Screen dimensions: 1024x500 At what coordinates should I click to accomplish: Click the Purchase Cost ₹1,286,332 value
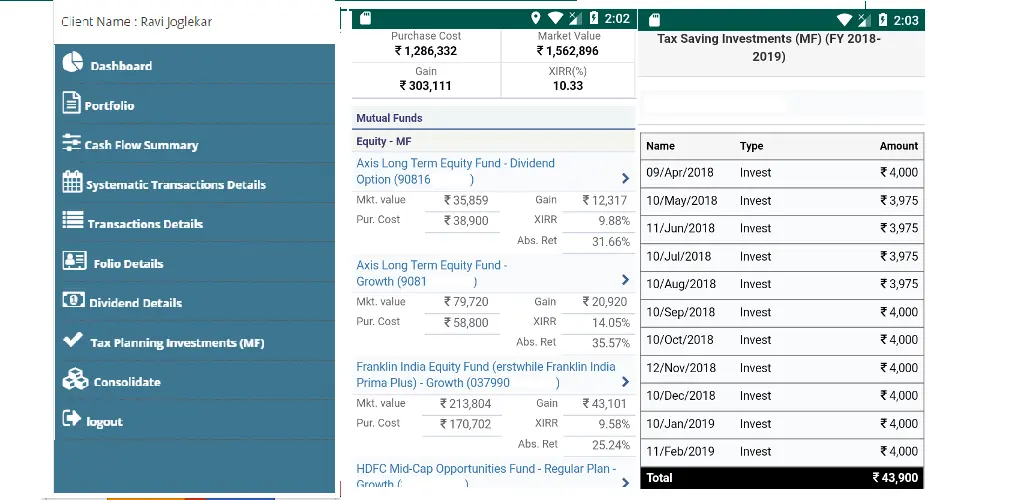pyautogui.click(x=426, y=51)
